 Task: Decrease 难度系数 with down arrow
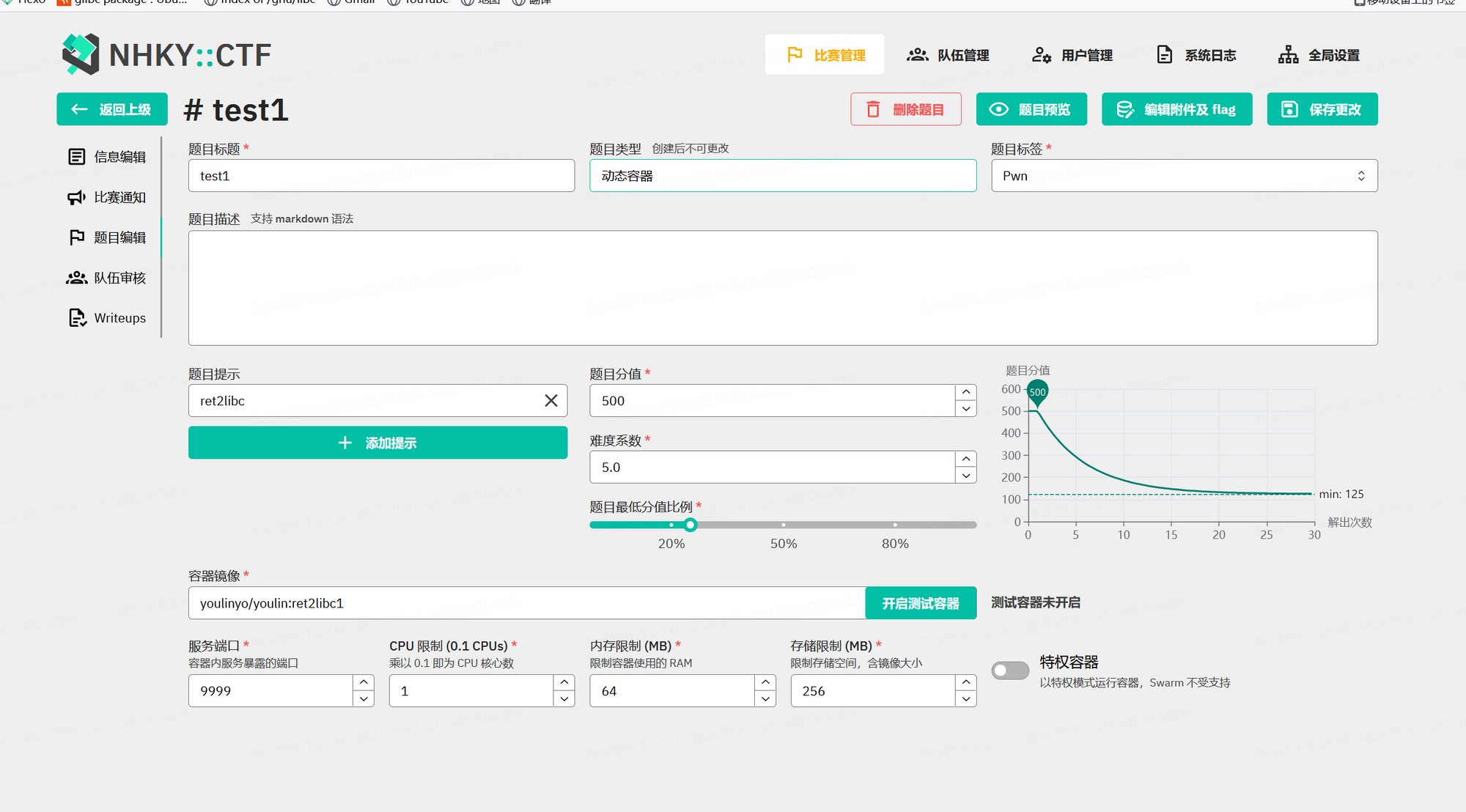(966, 476)
